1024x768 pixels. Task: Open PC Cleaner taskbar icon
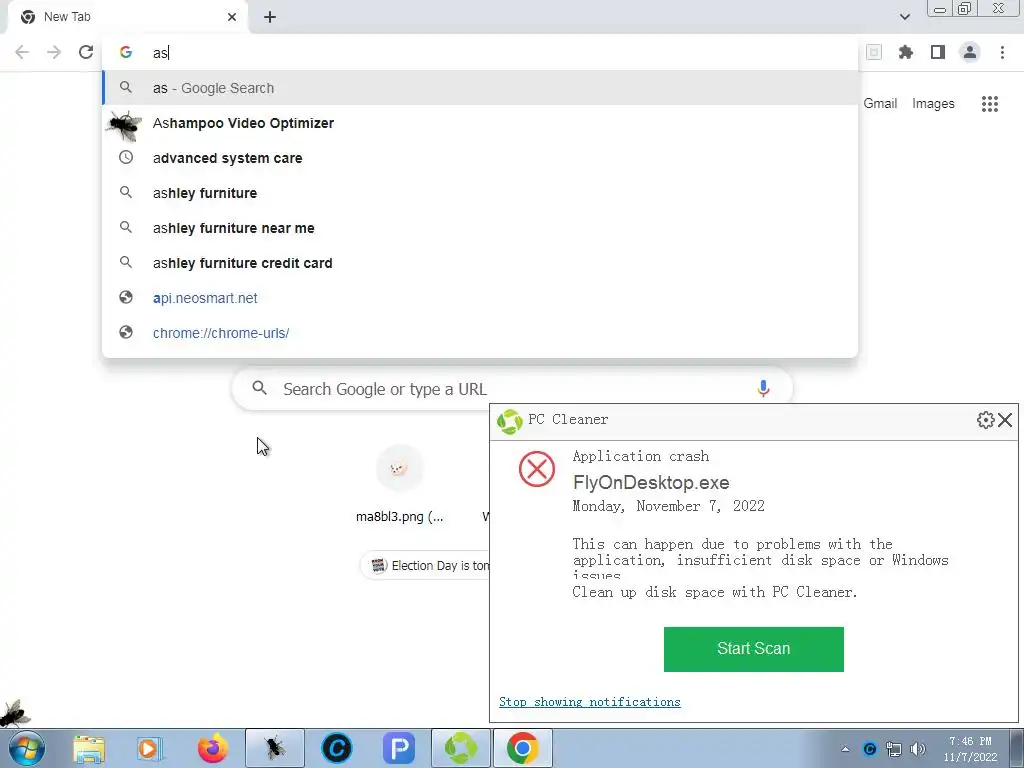click(x=460, y=748)
